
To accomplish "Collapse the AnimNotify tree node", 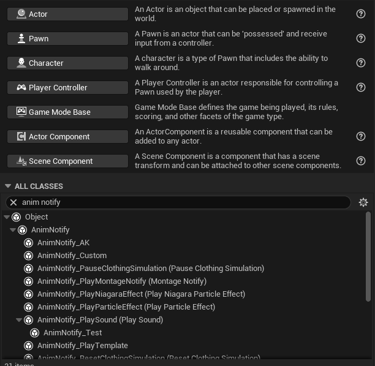I will 13,230.
